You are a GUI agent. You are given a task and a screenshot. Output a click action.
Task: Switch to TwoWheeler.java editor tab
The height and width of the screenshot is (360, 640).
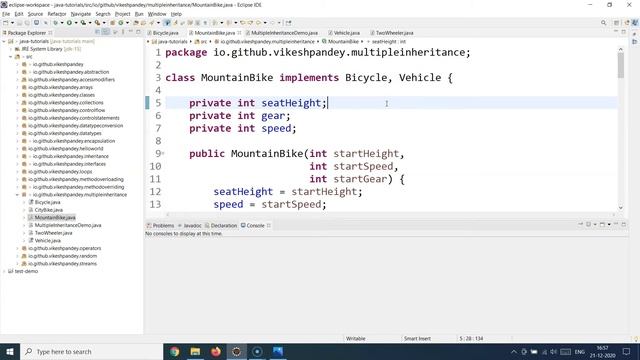tap(391, 33)
